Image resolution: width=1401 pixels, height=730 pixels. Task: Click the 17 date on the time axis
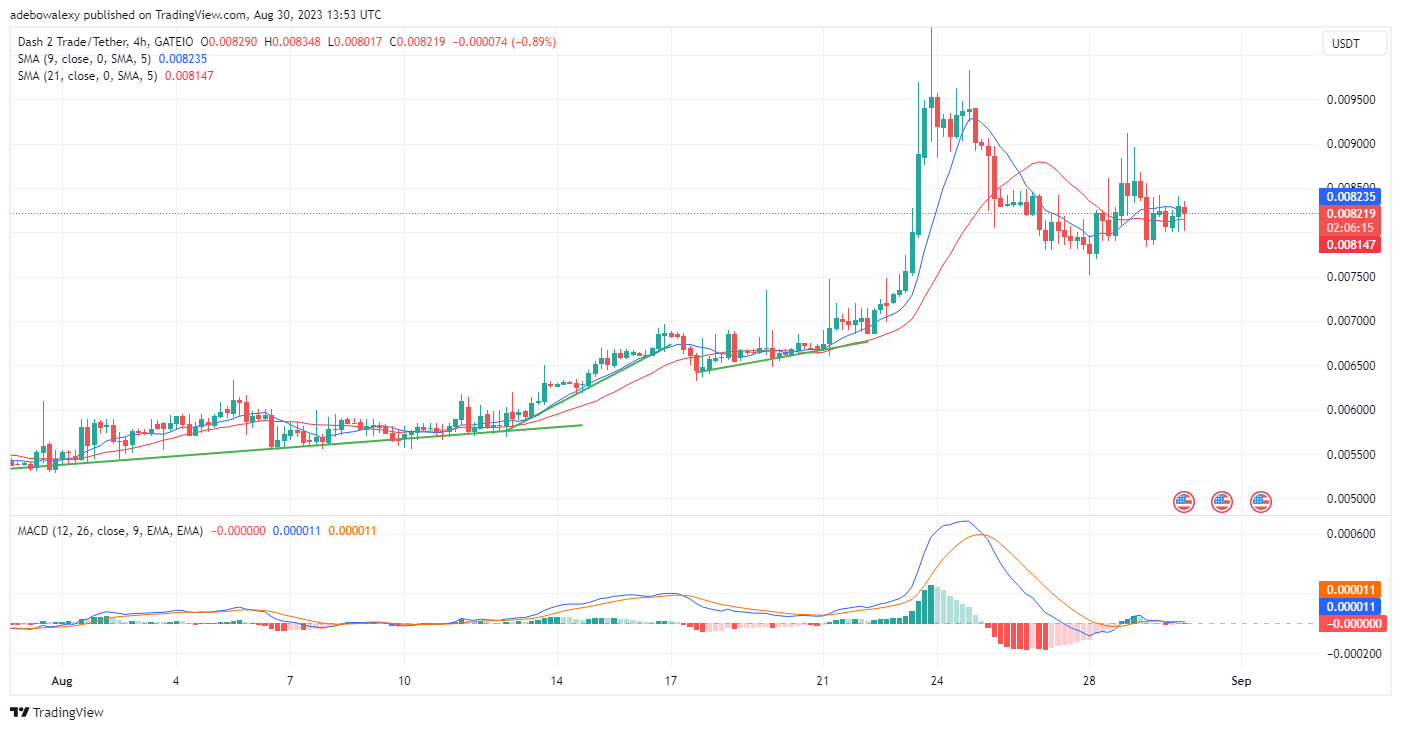pos(670,679)
